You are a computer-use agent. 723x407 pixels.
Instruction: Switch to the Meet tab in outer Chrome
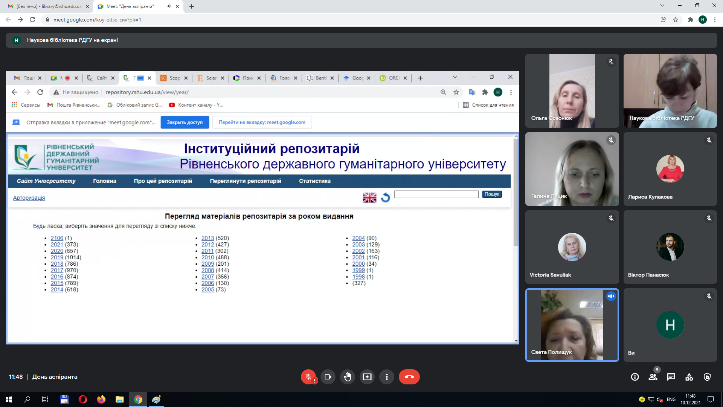[x=137, y=6]
